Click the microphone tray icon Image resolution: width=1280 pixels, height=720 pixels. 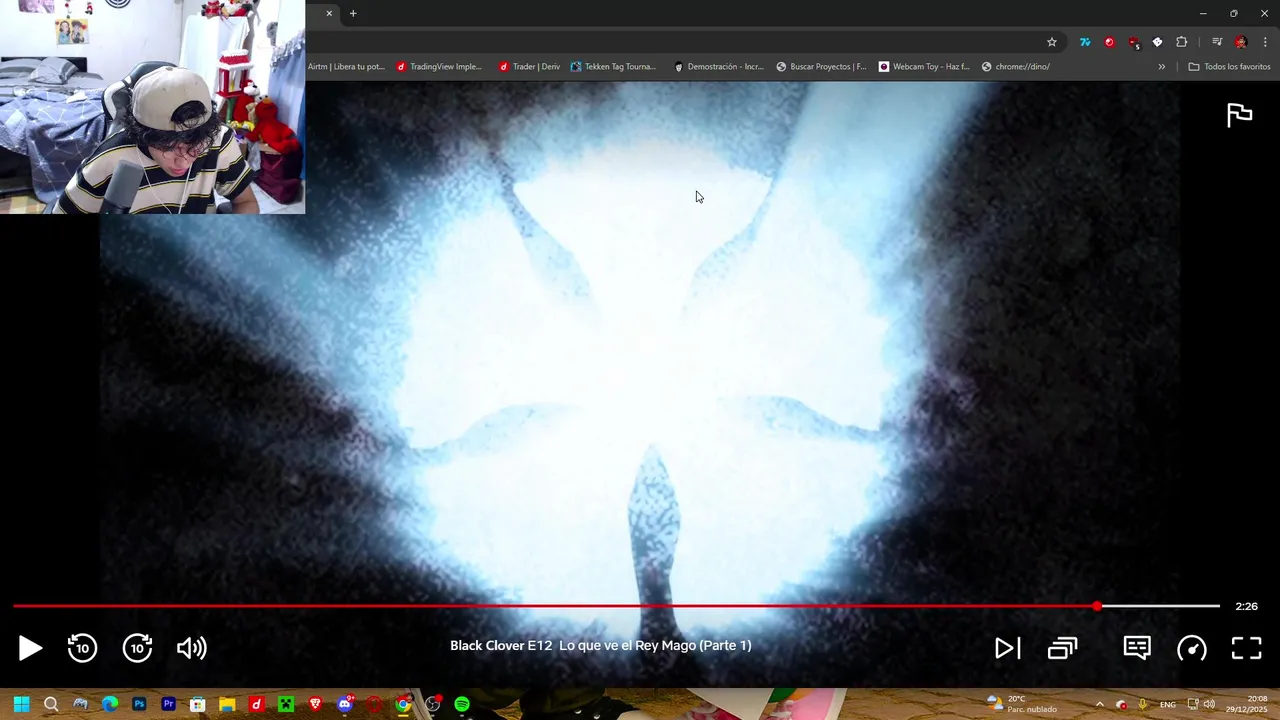pos(1142,704)
